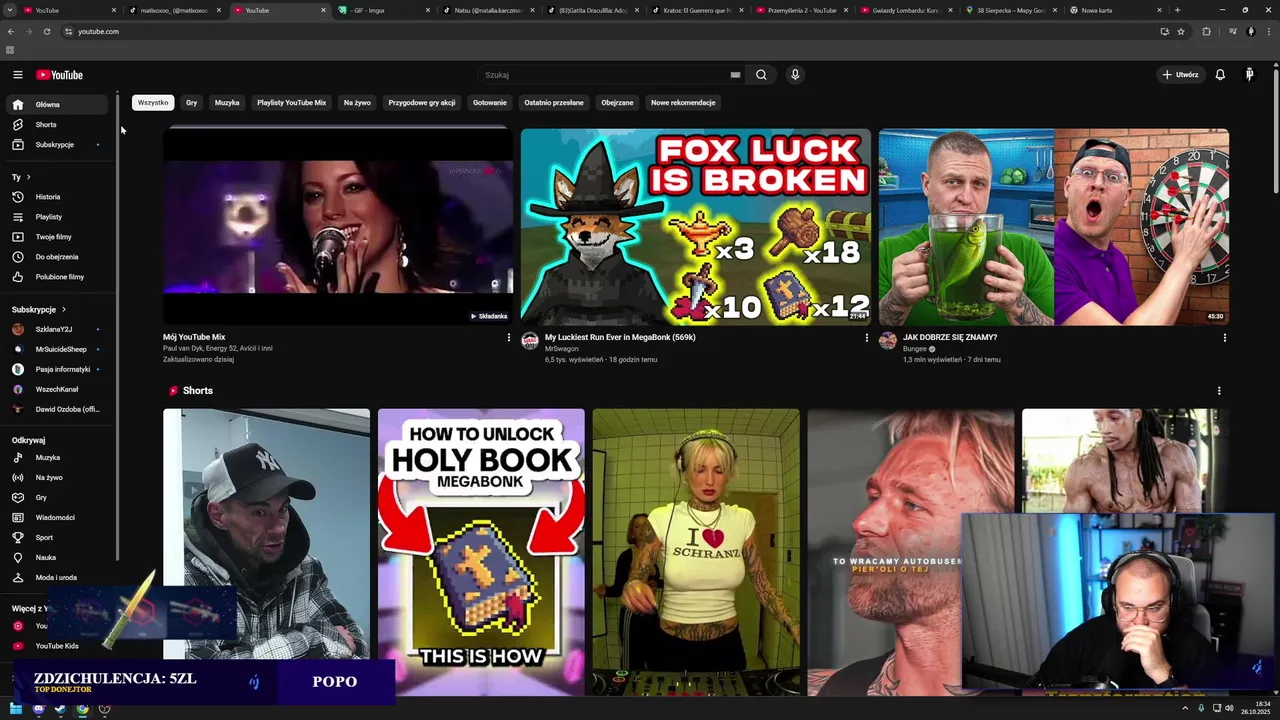Select the Przygodowe gry akcji chip
Viewport: 1280px width, 720px height.
[x=422, y=103]
